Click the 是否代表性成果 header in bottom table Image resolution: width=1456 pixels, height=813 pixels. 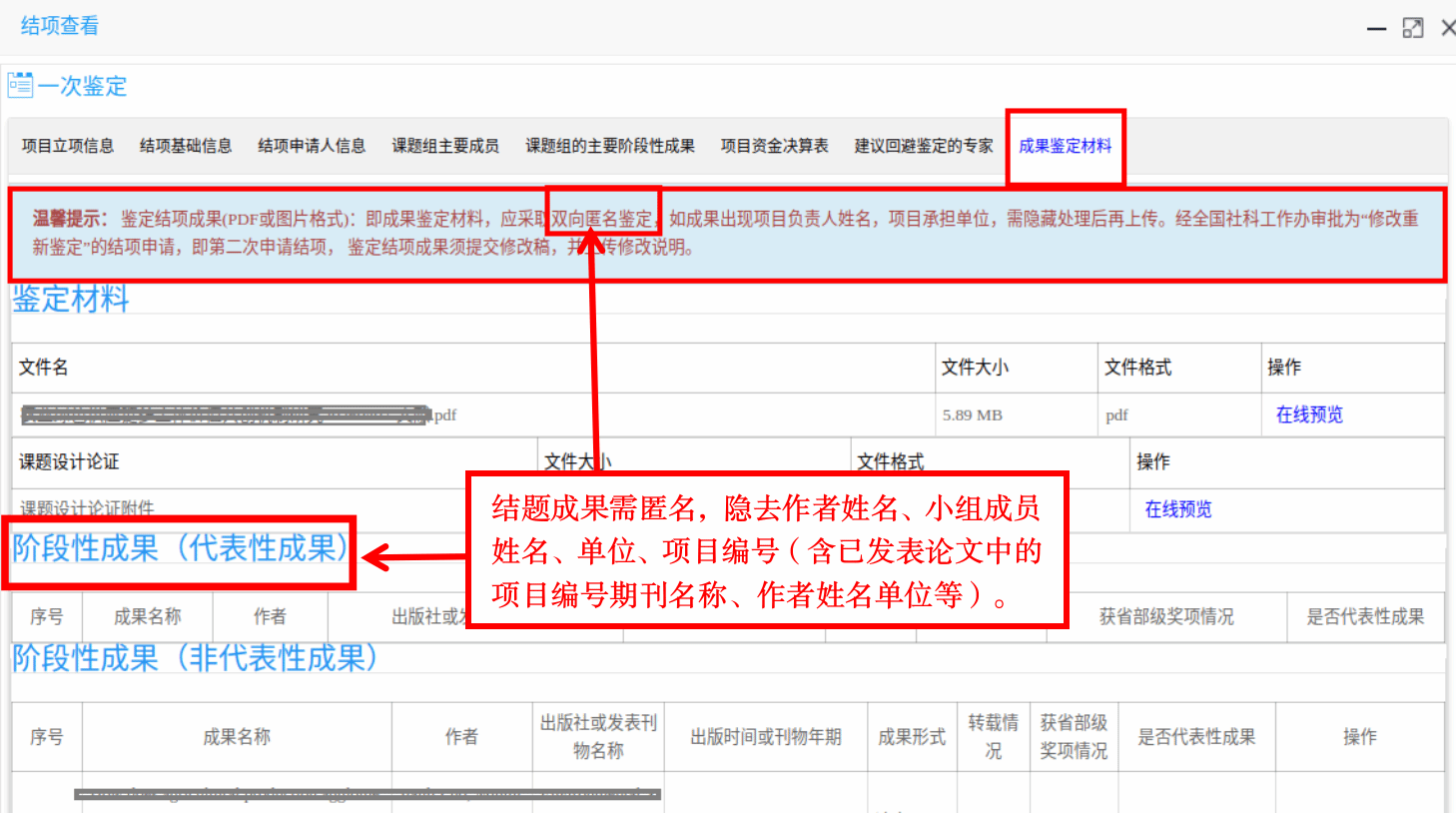pos(1196,737)
